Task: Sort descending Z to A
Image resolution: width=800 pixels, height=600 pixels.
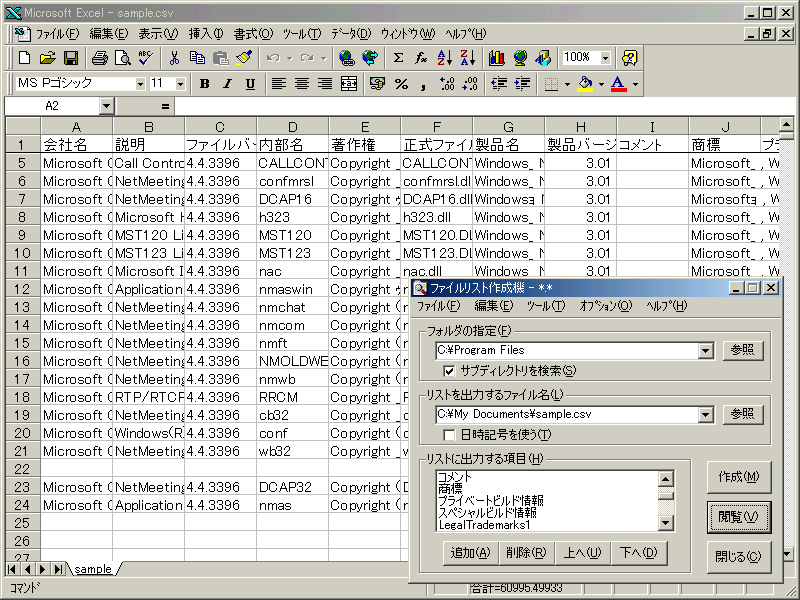Action: coord(468,58)
